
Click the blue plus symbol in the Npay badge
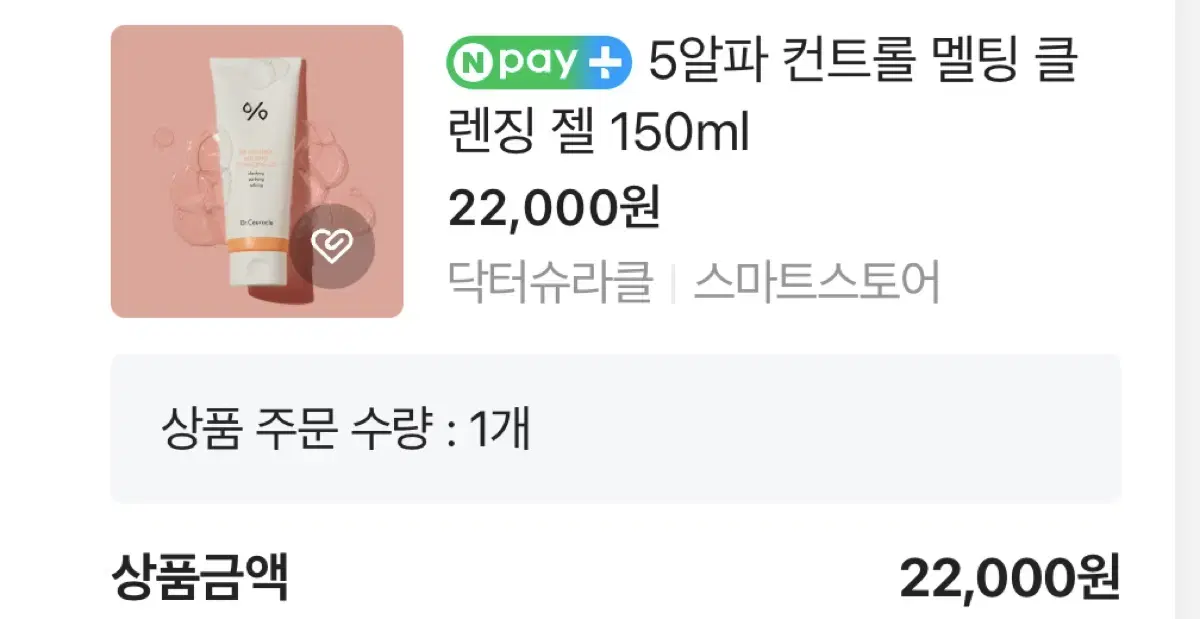point(606,62)
